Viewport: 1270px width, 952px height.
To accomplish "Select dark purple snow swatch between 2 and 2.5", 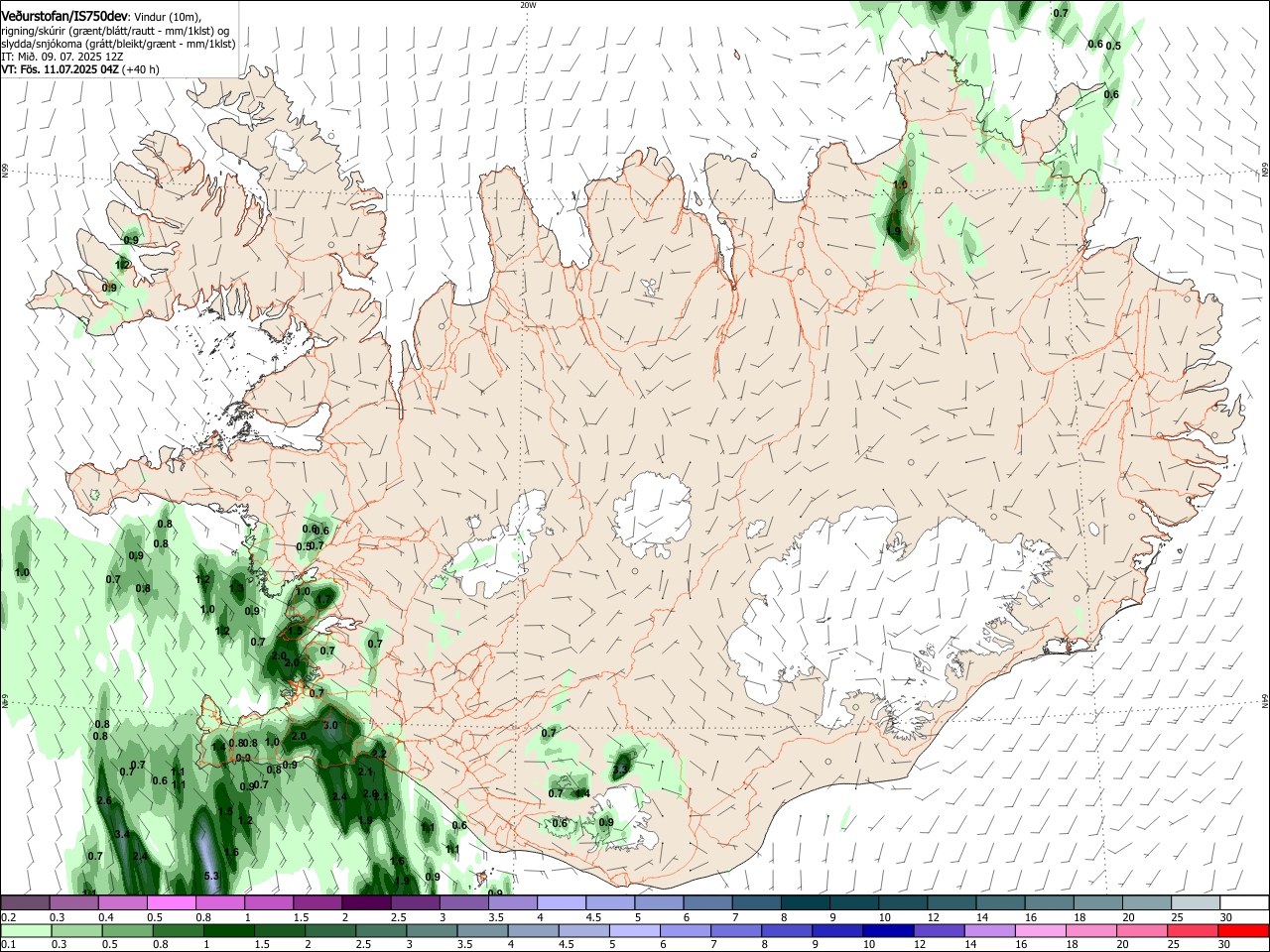I will [367, 903].
